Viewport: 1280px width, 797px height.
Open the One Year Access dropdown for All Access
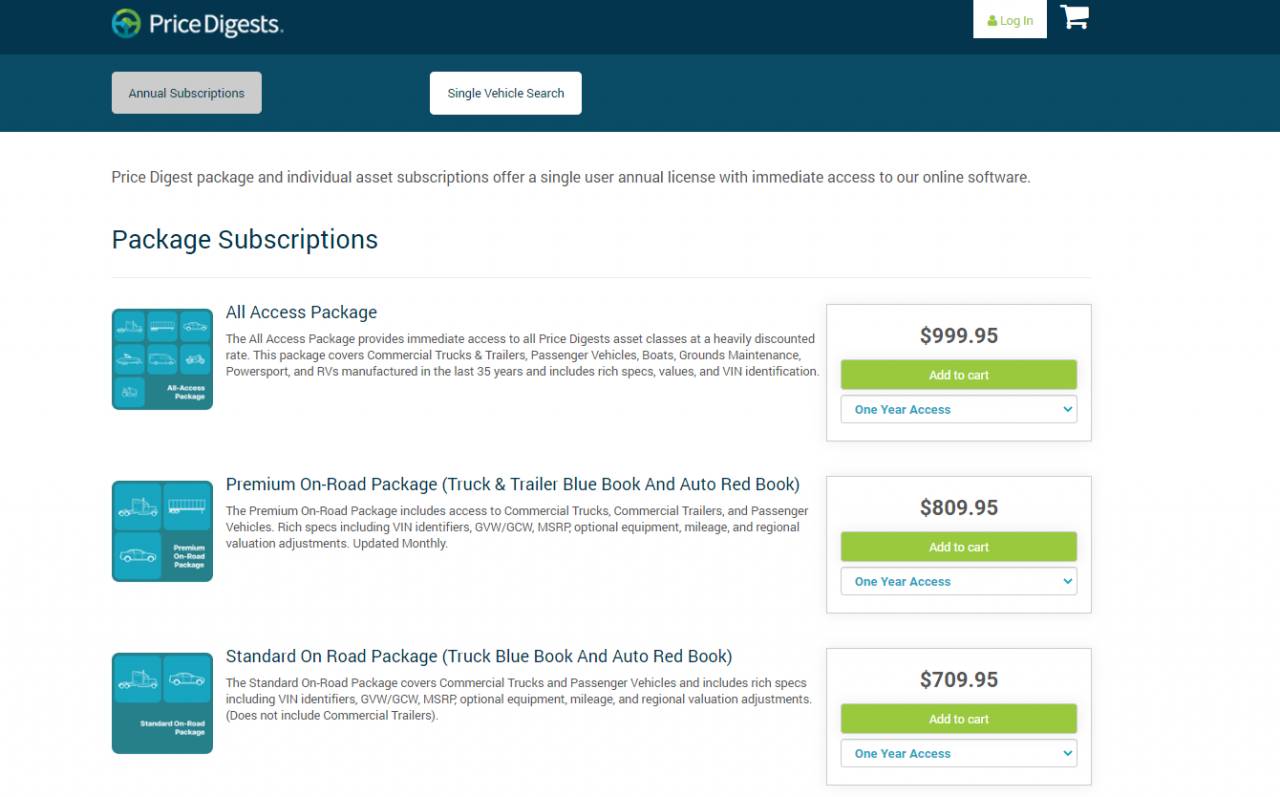[958, 409]
